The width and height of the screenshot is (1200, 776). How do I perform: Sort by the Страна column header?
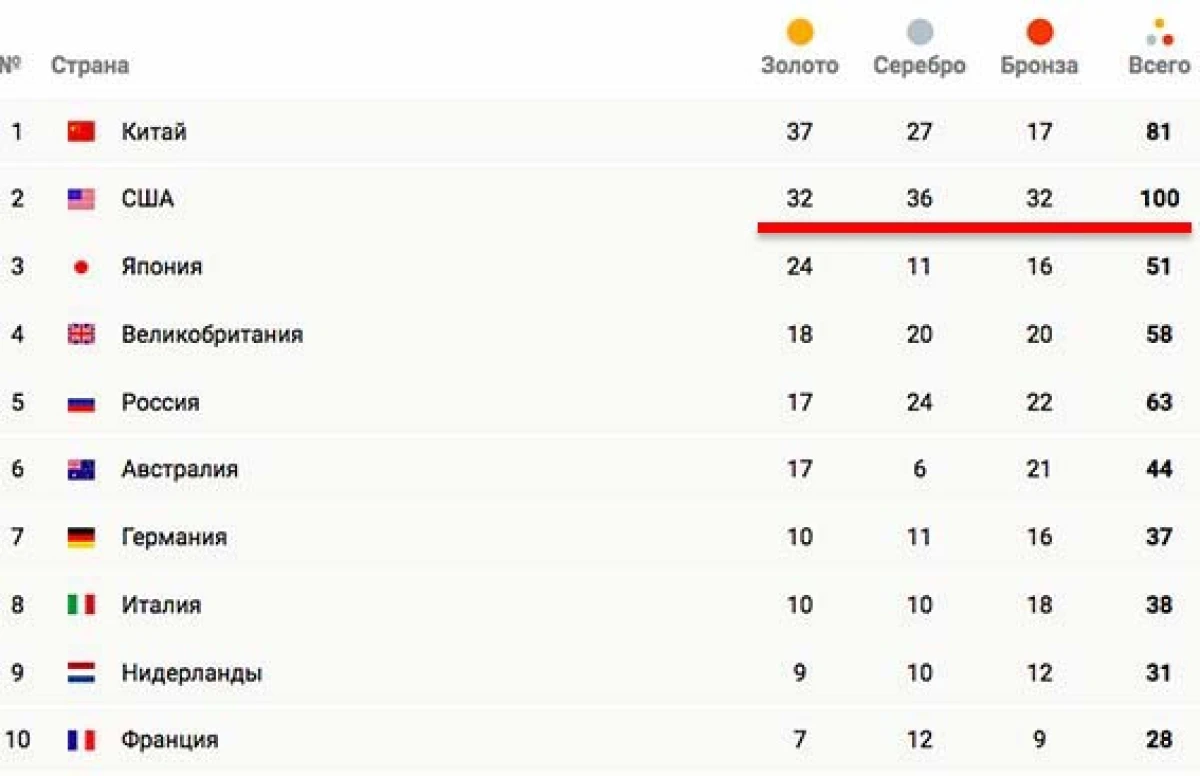90,66
